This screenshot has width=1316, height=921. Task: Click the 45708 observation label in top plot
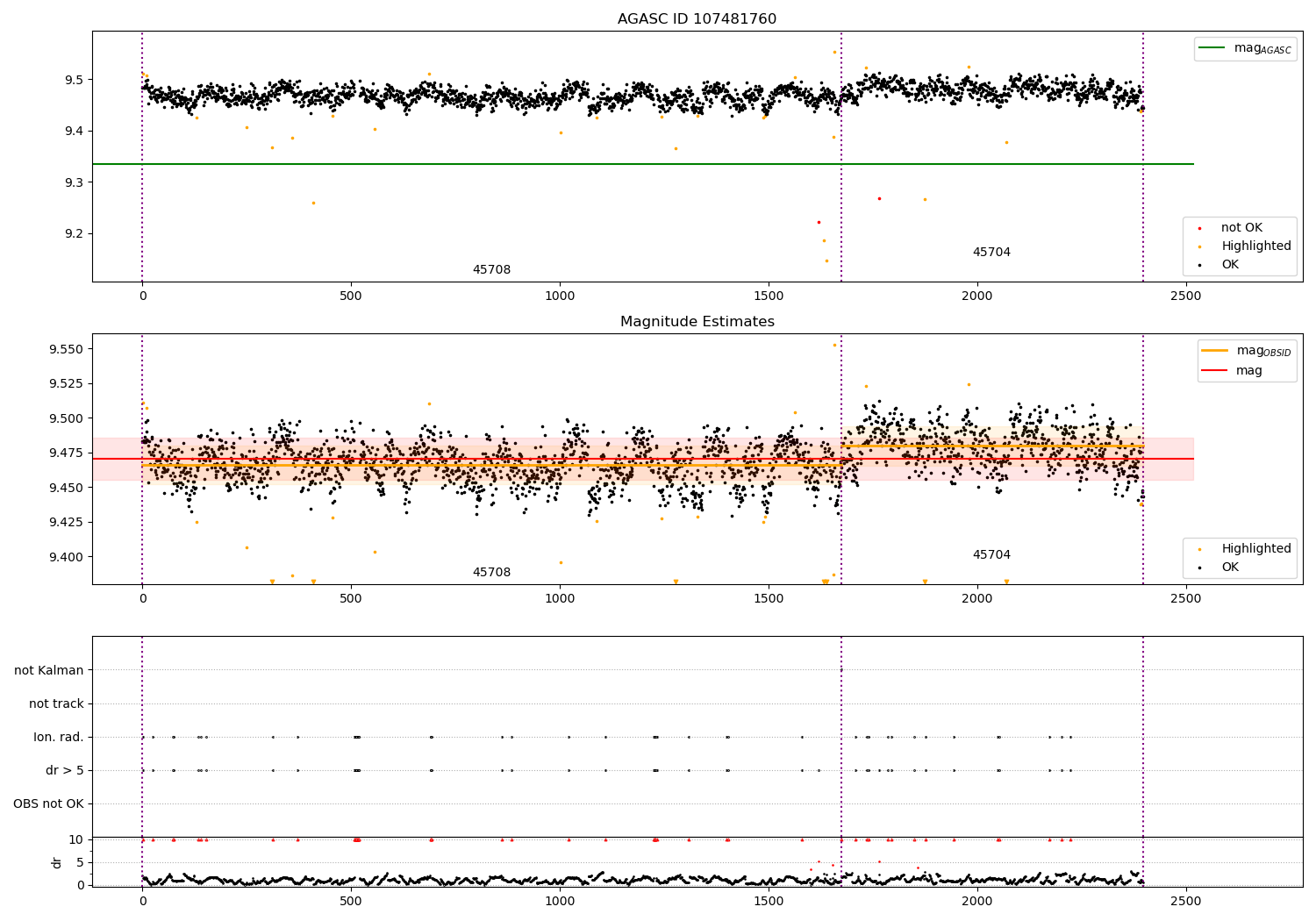491,270
